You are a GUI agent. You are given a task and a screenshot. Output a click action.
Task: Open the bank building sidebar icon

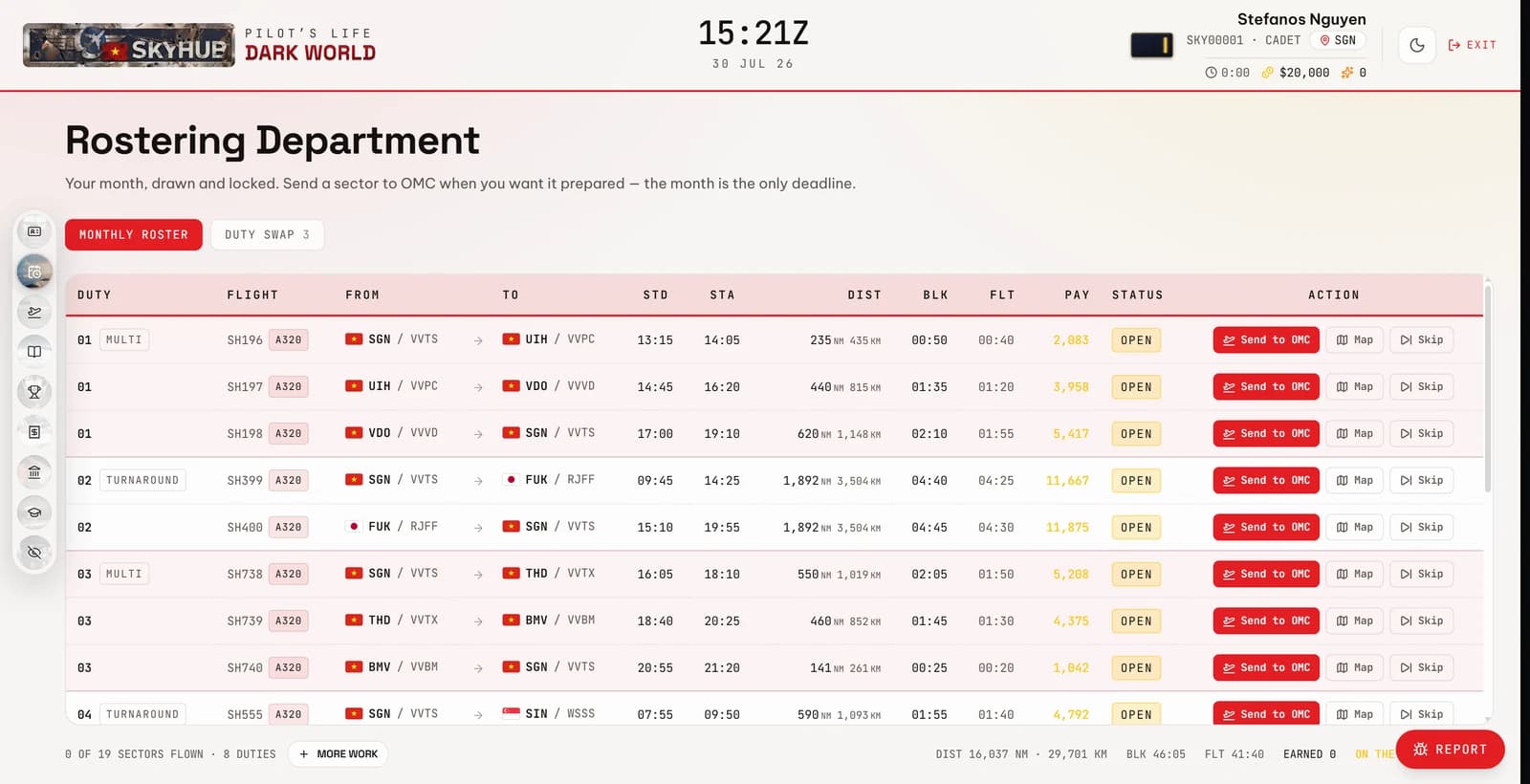(x=34, y=472)
